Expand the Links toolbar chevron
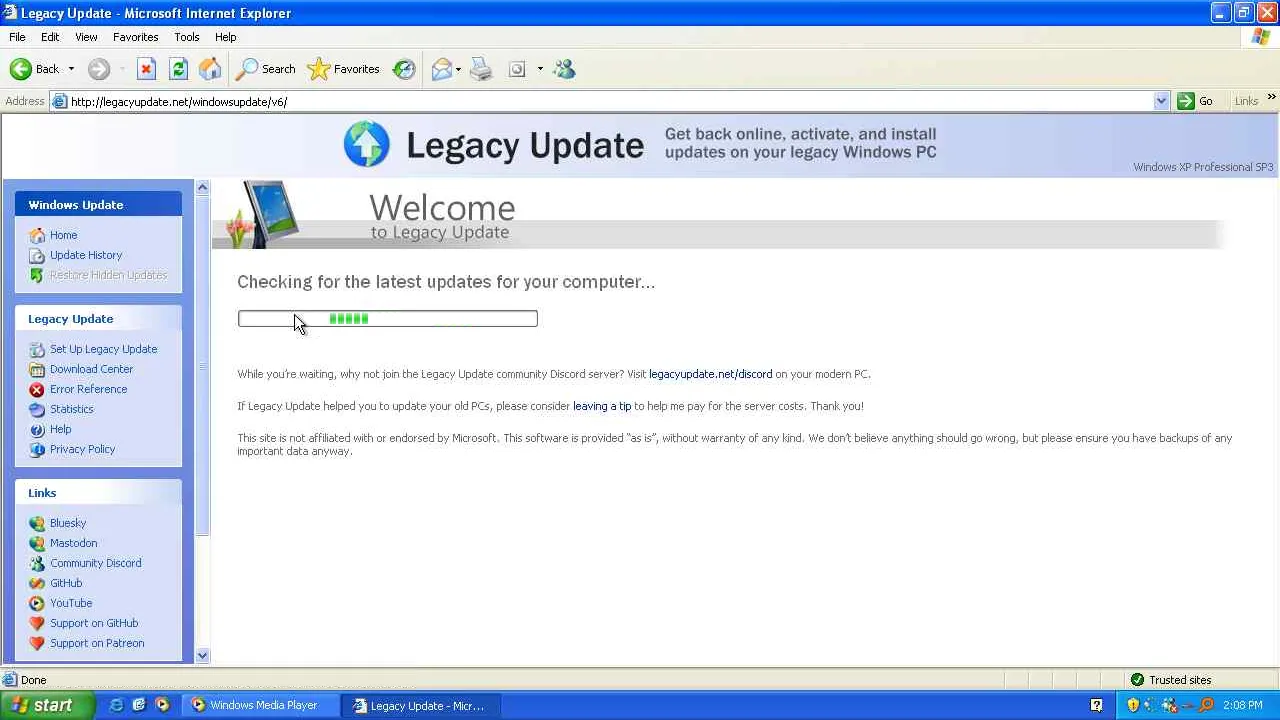The width and height of the screenshot is (1280, 720). 1271,97
